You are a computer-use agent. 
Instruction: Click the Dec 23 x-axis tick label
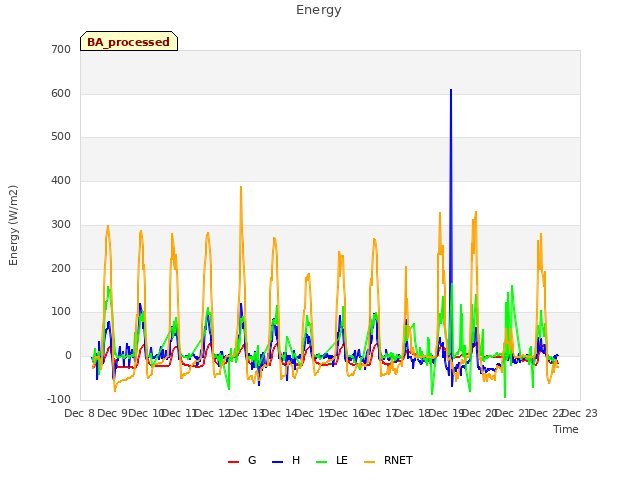pyautogui.click(x=580, y=413)
